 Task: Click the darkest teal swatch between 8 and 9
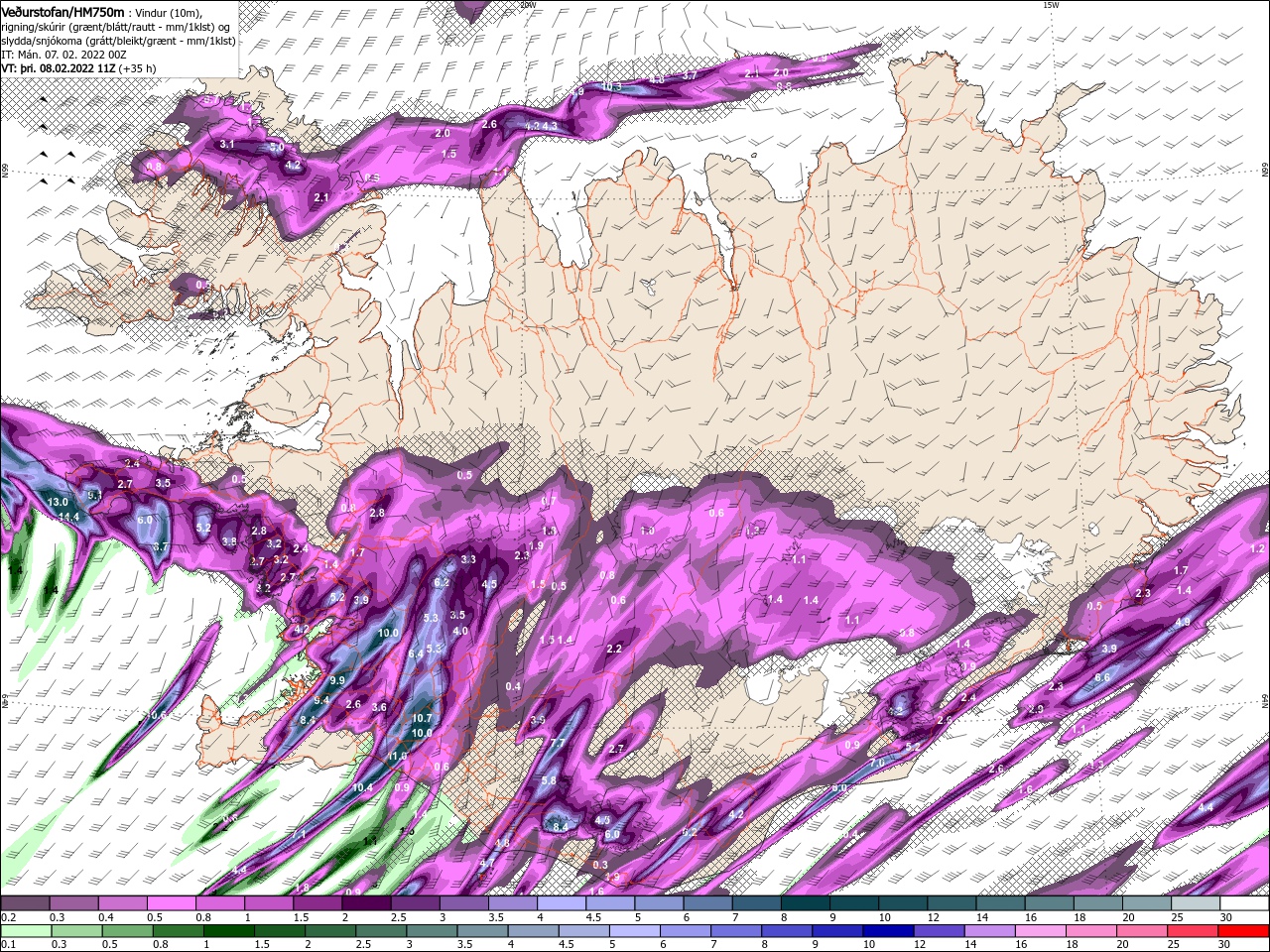click(806, 903)
